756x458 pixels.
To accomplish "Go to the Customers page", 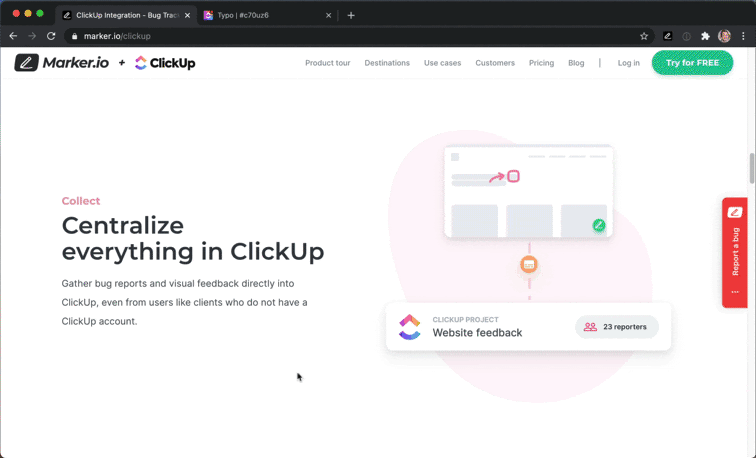I will click(495, 63).
